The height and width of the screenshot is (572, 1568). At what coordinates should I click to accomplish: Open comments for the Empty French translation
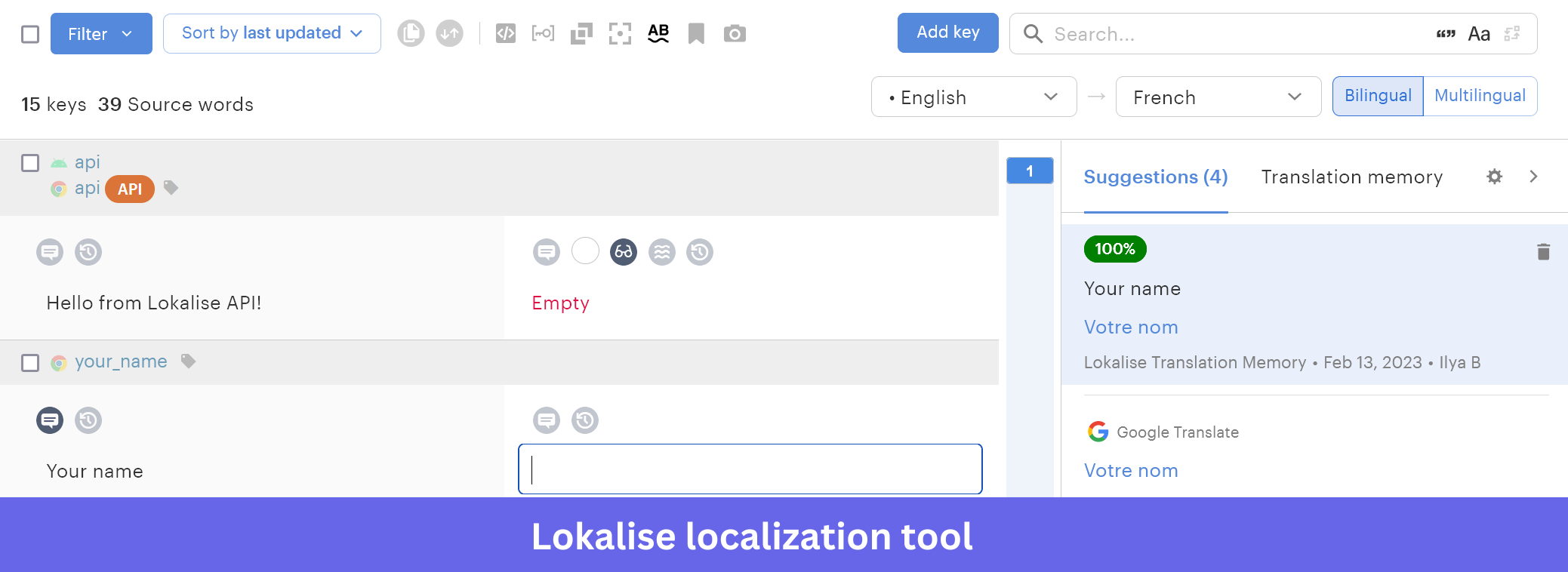coord(547,252)
